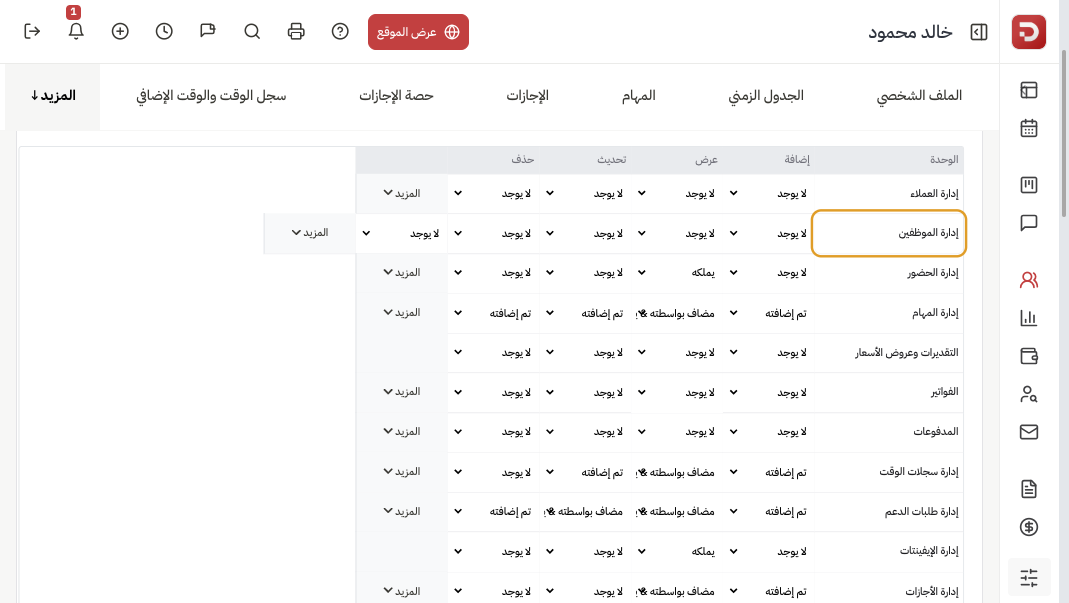
Task: Open the mail envelope icon in sidebar
Action: click(x=1028, y=432)
